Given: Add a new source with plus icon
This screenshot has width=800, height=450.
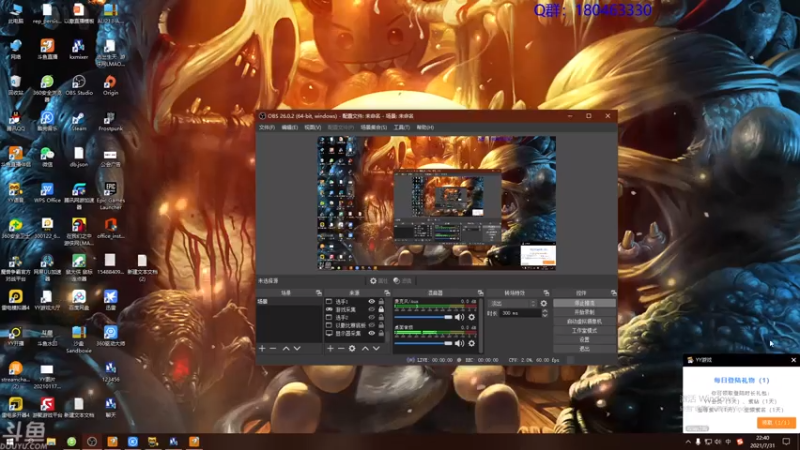Looking at the screenshot, I should (x=330, y=348).
